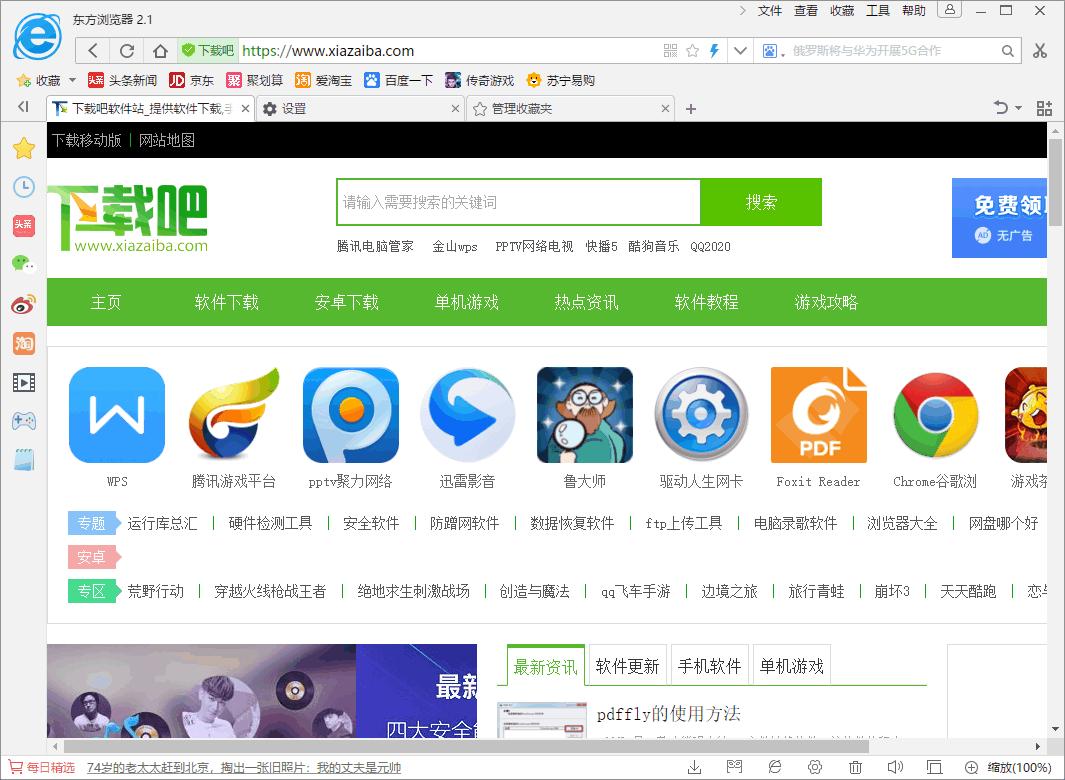Open the Chrome谷歌浏览器 app icon
Viewport: 1065px width, 780px height.
tap(935, 415)
